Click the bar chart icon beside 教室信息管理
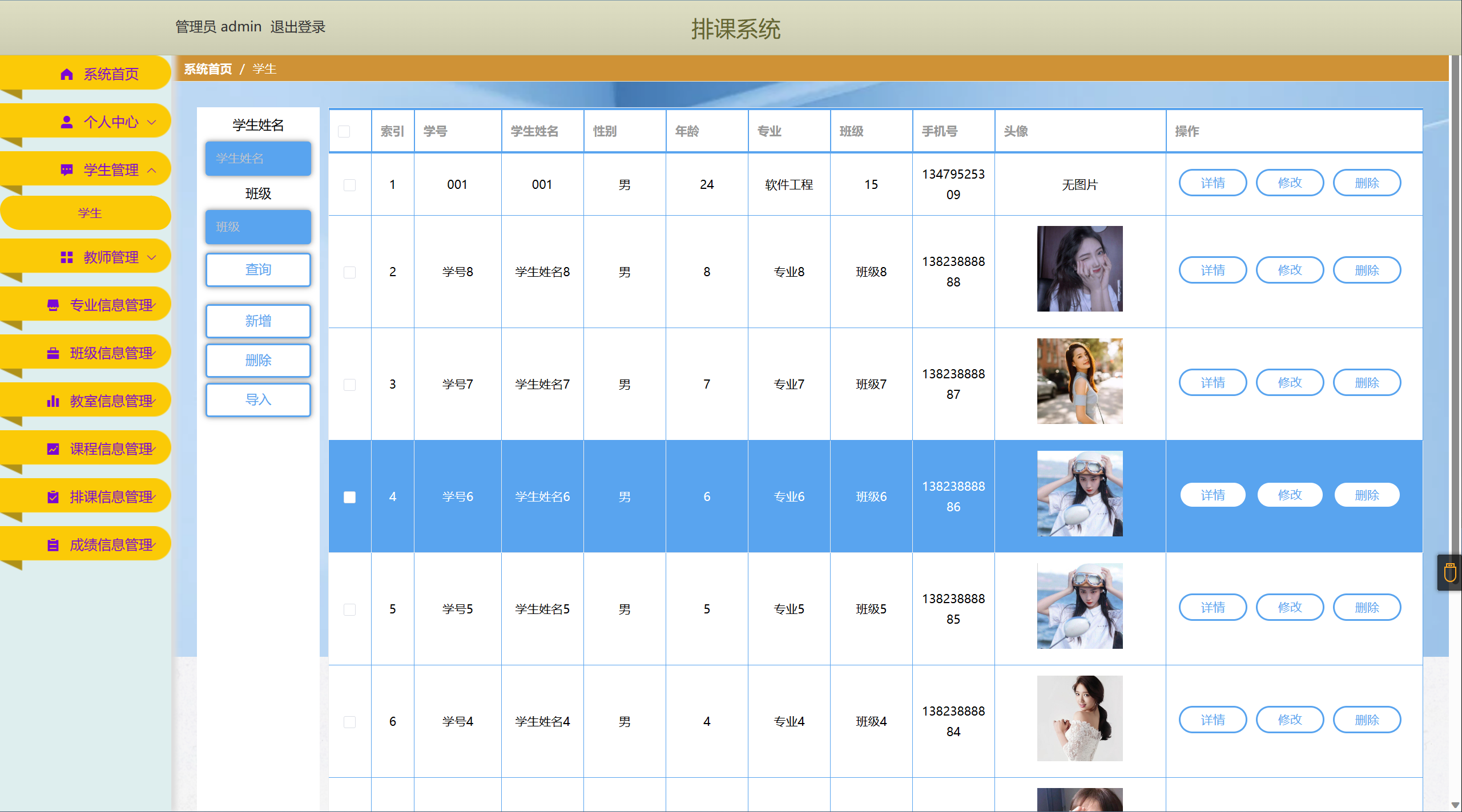 [53, 401]
